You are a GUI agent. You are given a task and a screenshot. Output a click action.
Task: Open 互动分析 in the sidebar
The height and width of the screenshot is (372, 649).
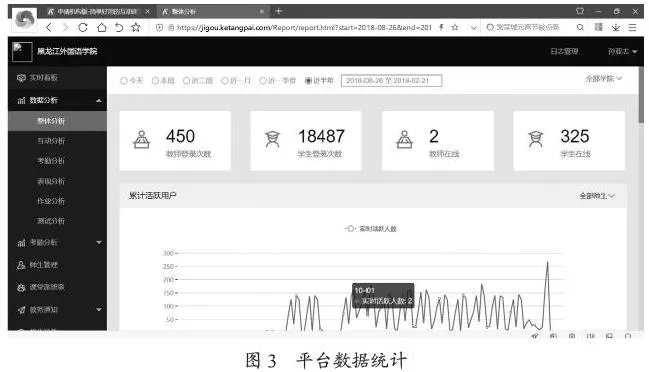51,141
